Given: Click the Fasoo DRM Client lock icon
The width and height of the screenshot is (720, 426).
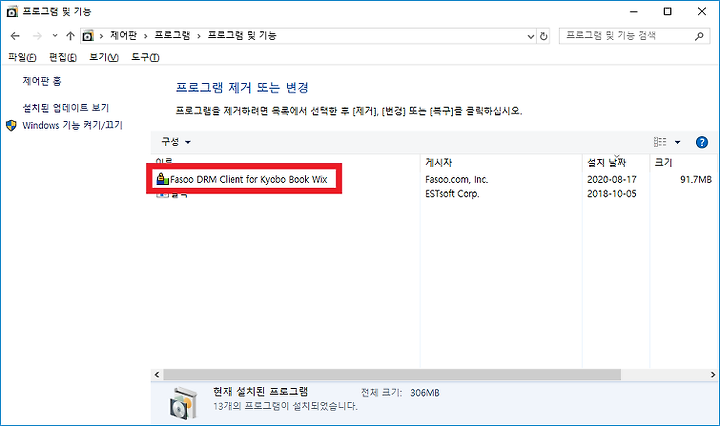Looking at the screenshot, I should 162,179.
